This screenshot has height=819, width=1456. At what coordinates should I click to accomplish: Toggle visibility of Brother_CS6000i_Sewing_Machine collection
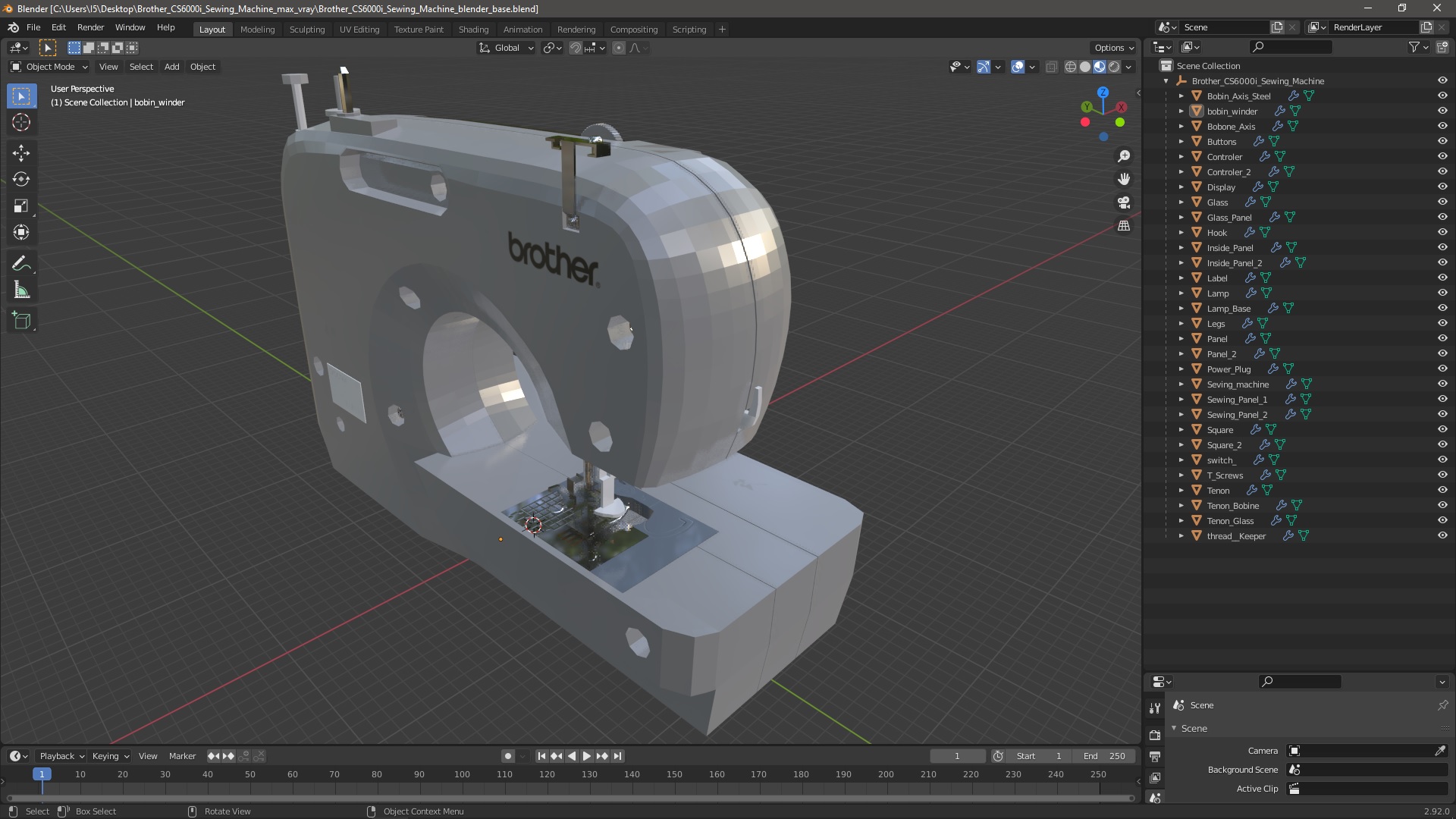coord(1442,81)
